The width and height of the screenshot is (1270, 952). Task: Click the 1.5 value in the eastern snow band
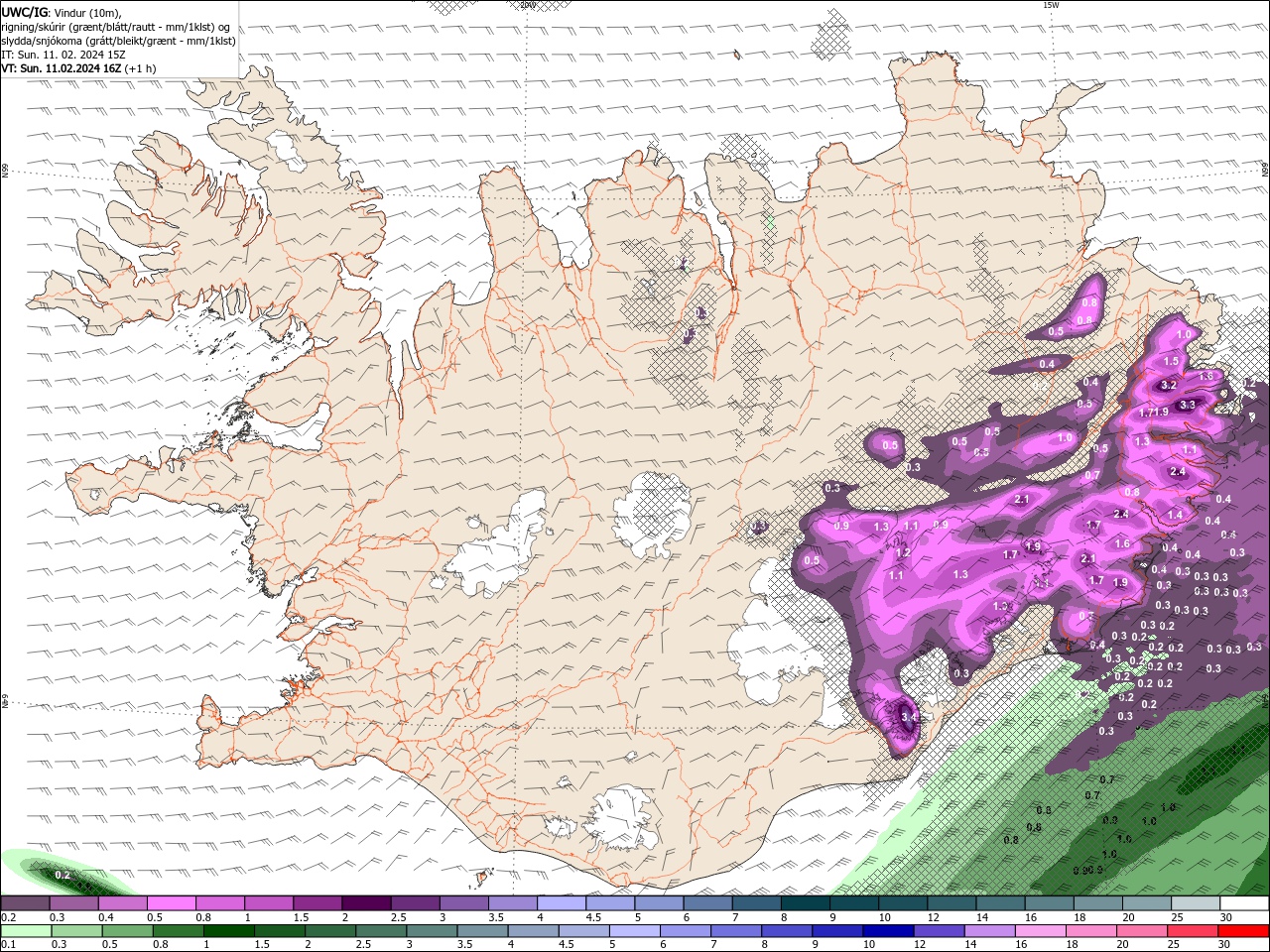coord(1171,362)
